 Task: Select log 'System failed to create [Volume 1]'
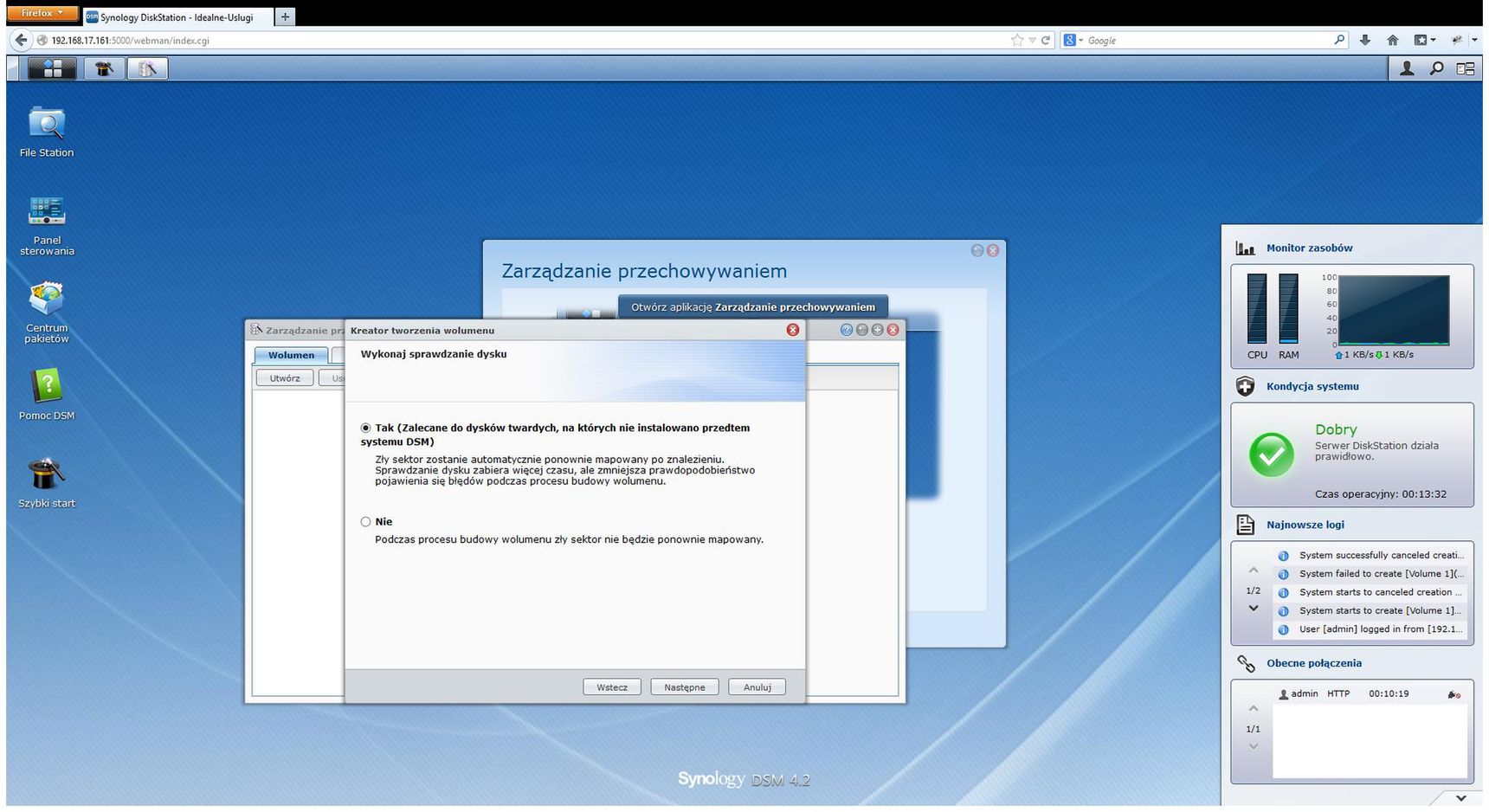point(1371,574)
